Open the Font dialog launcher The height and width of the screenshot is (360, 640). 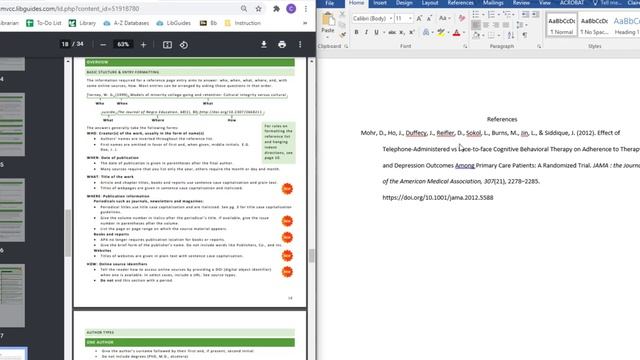(465, 47)
